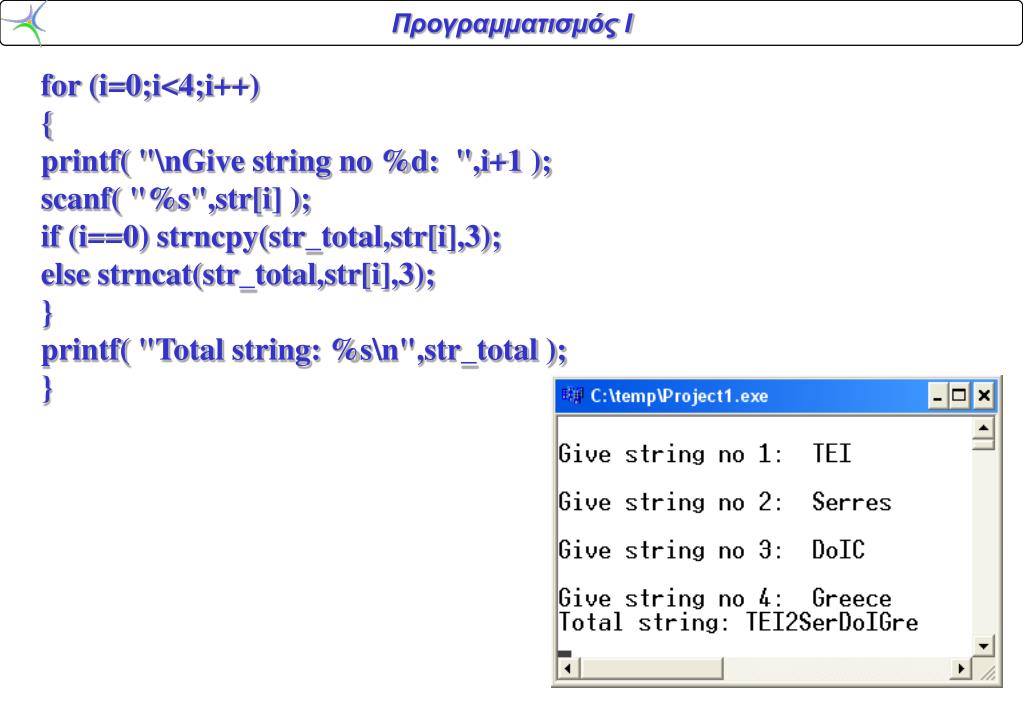Click console output 'Total string: TEI2SerDoIGre'

coord(738,622)
